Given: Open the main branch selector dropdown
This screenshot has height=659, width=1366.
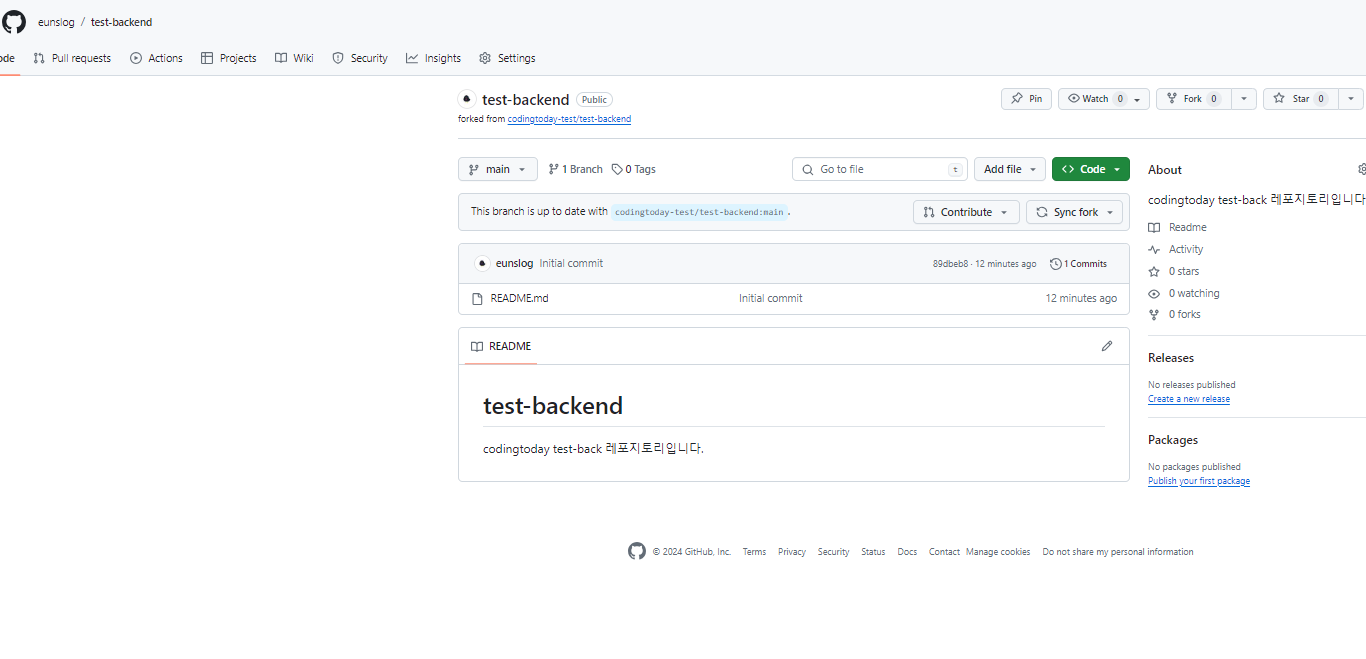Looking at the screenshot, I should [x=498, y=169].
